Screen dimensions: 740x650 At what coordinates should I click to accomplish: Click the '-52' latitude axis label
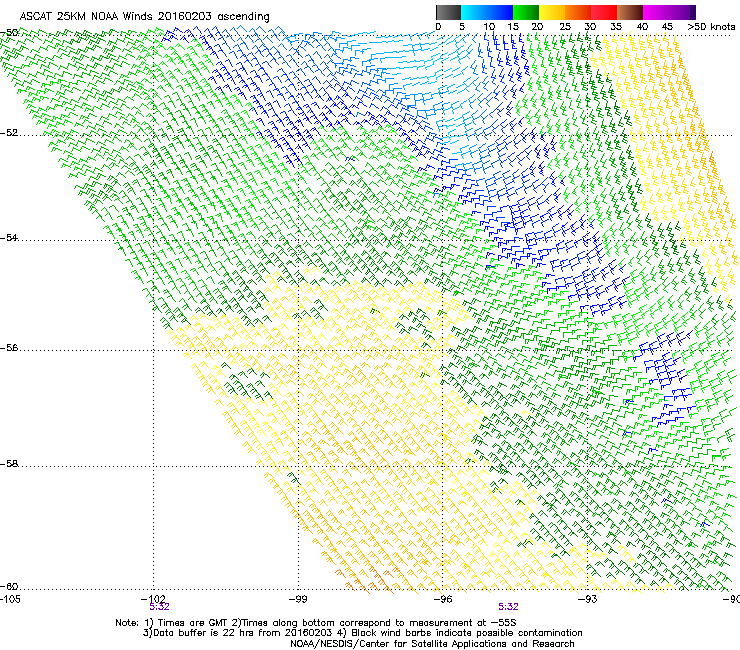tap(9, 133)
